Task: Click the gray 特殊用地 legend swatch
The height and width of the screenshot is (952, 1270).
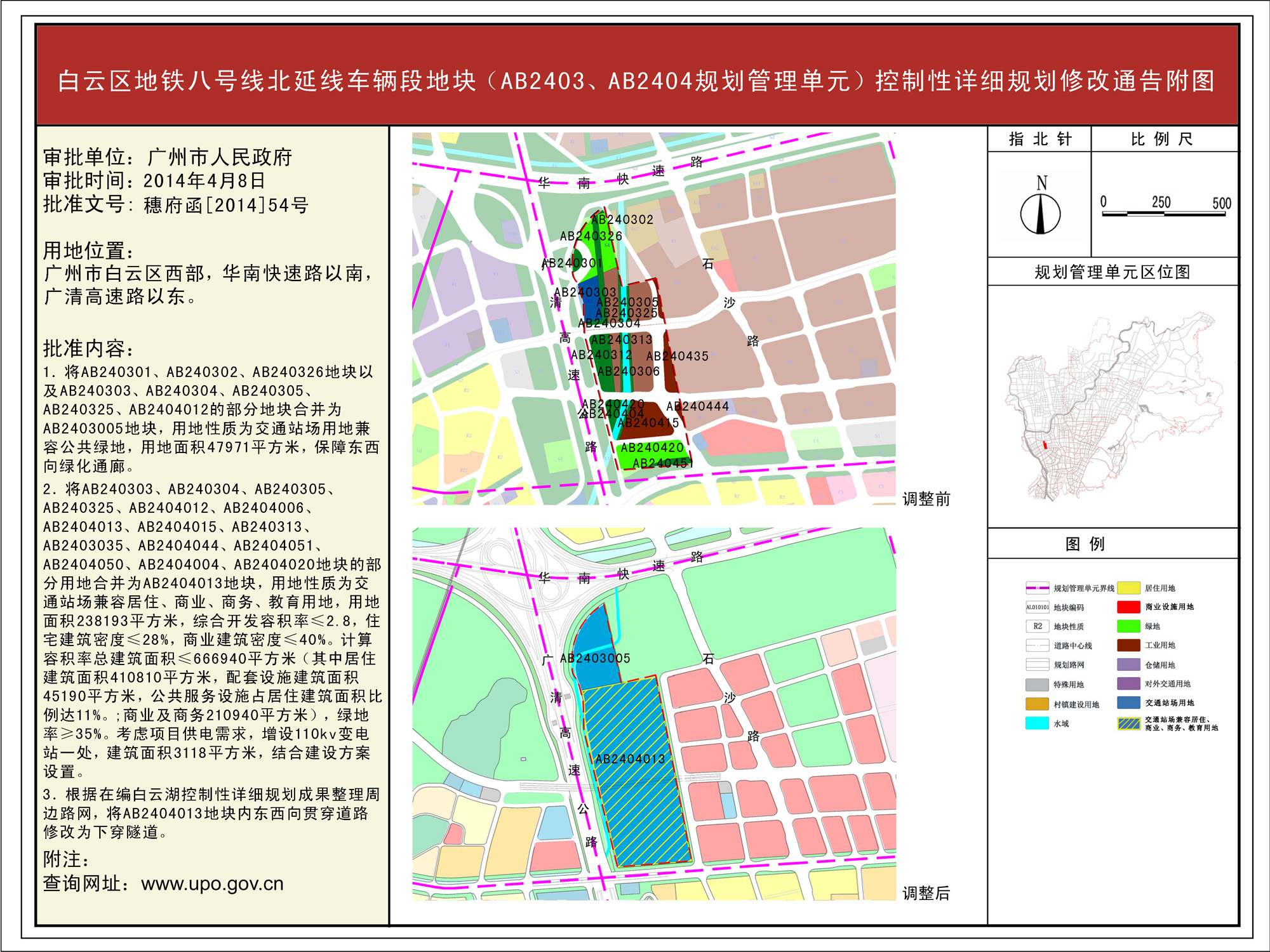Action: [x=1037, y=684]
